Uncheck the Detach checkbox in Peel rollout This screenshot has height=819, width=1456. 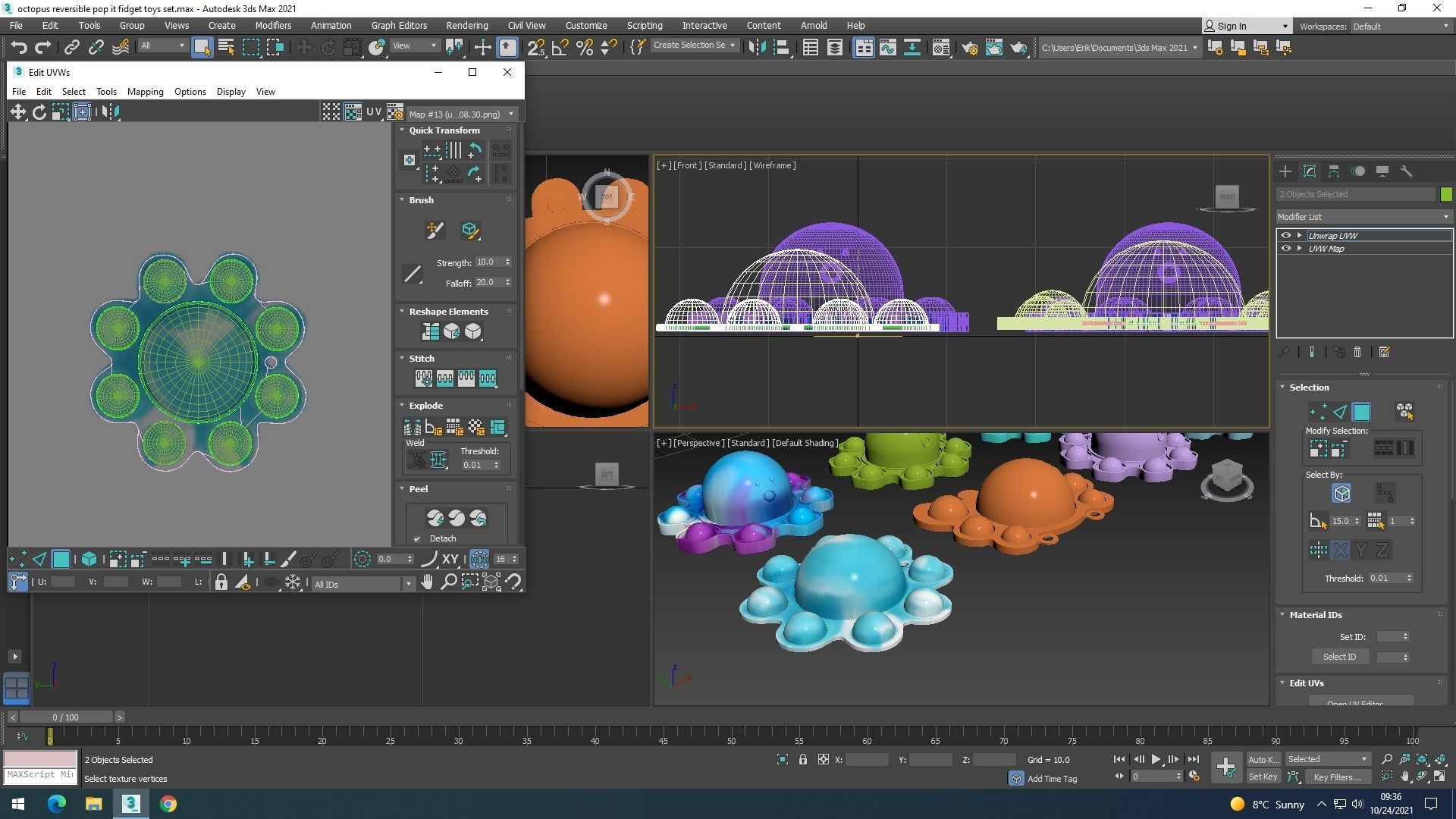click(417, 539)
